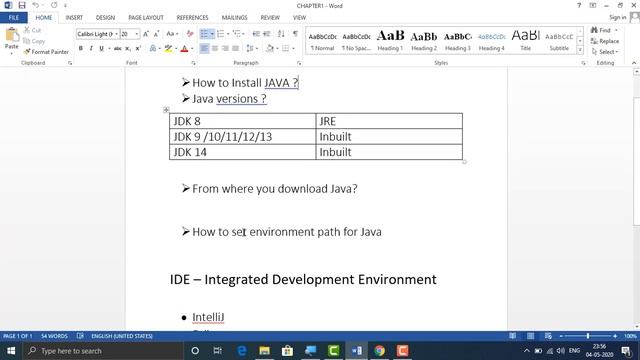Switch to the DESIGN tab

tap(105, 18)
